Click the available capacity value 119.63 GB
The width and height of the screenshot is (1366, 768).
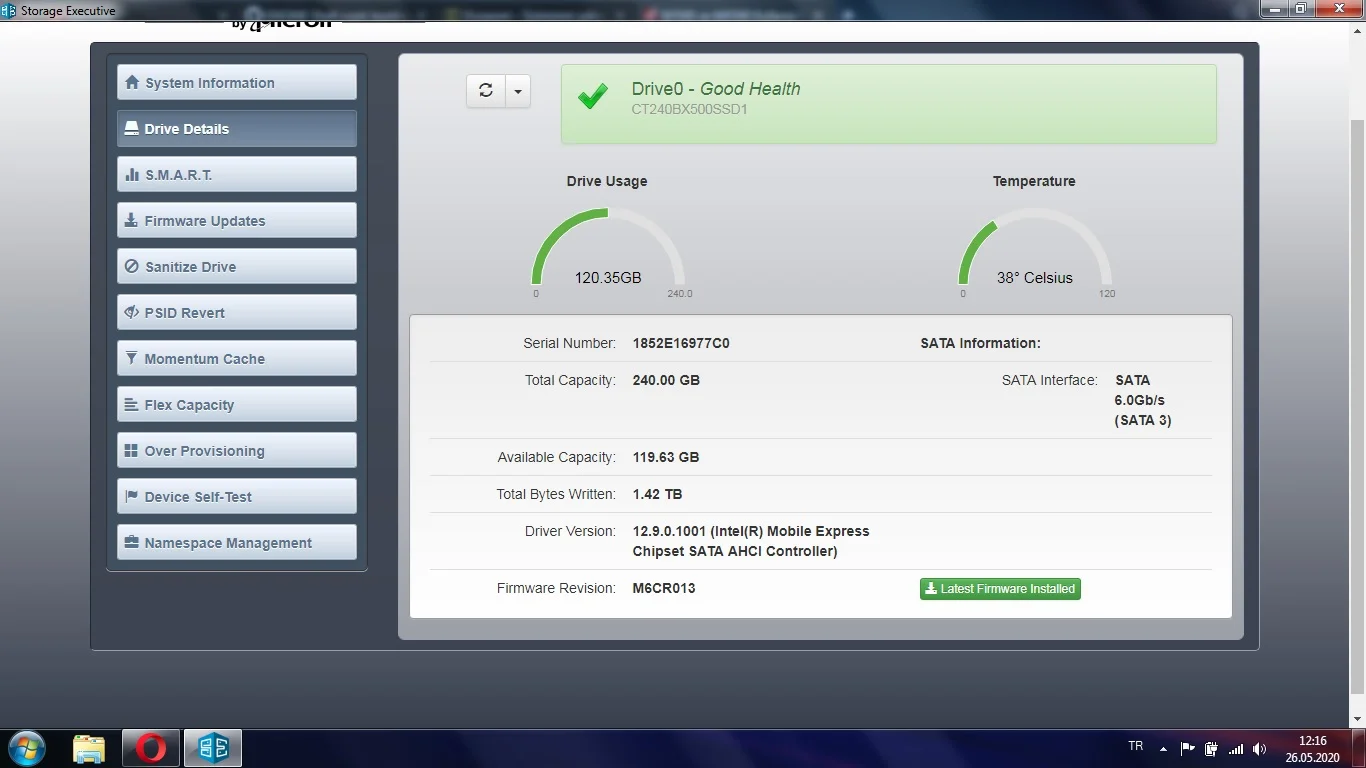pyautogui.click(x=666, y=457)
